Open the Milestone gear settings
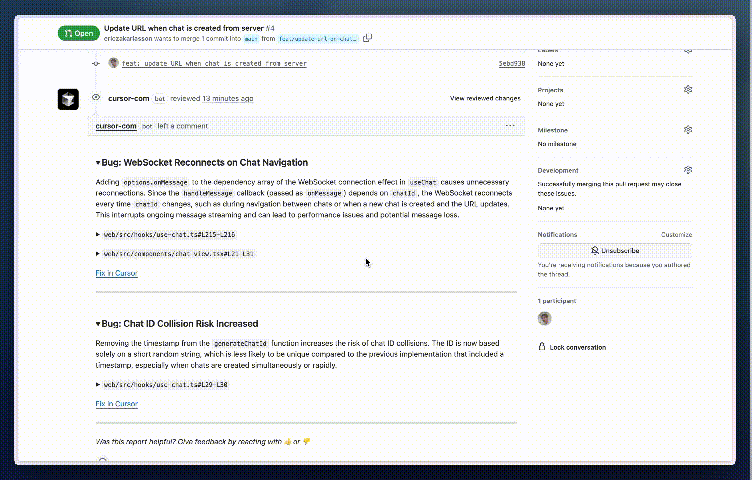Viewport: 752px width, 480px height. tap(688, 130)
